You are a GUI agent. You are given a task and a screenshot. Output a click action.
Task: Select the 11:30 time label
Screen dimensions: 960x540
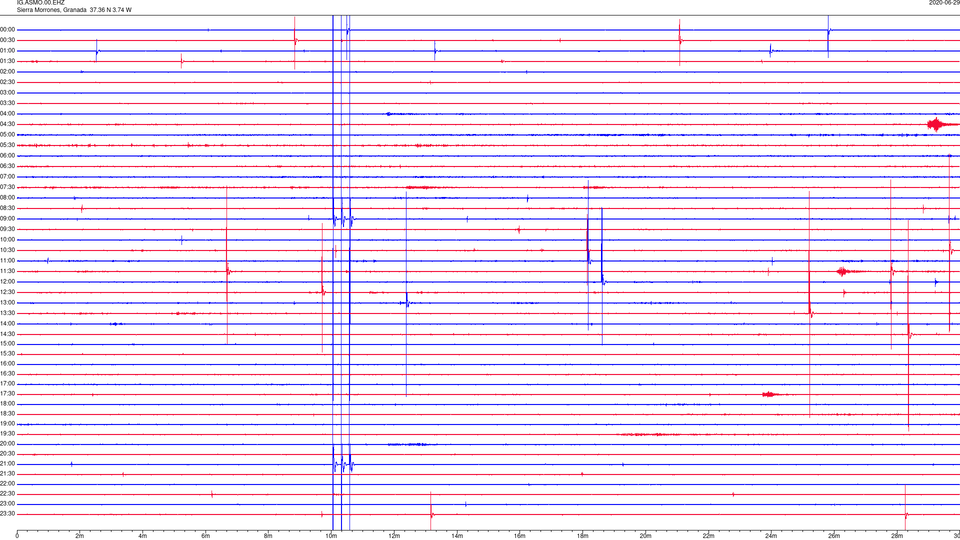point(8,271)
